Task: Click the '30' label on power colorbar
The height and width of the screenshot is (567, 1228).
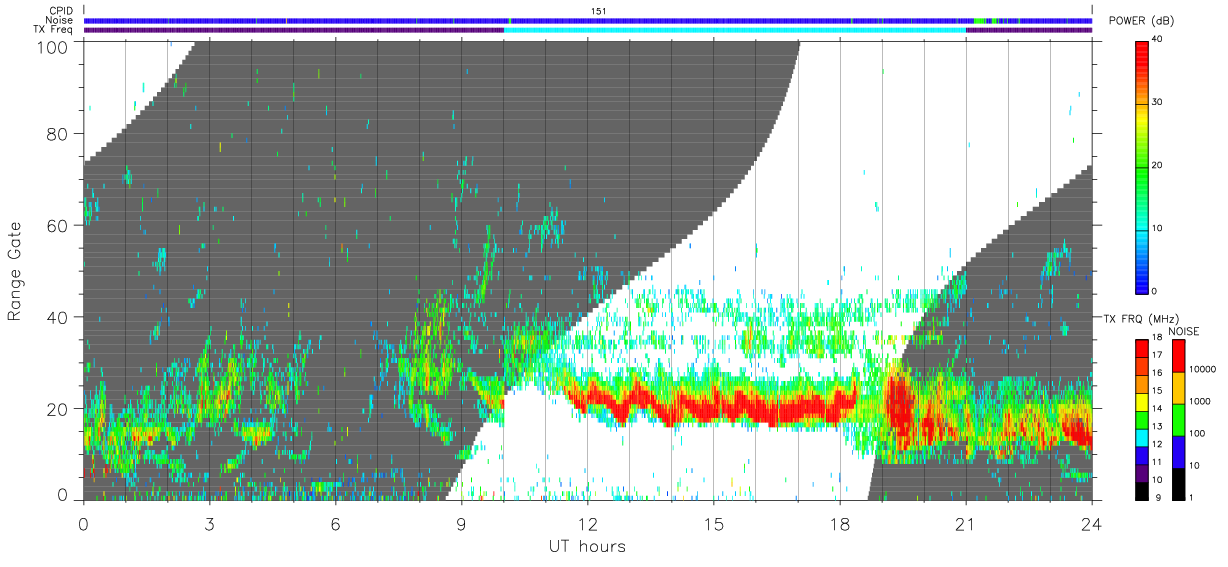Action: tap(1158, 103)
